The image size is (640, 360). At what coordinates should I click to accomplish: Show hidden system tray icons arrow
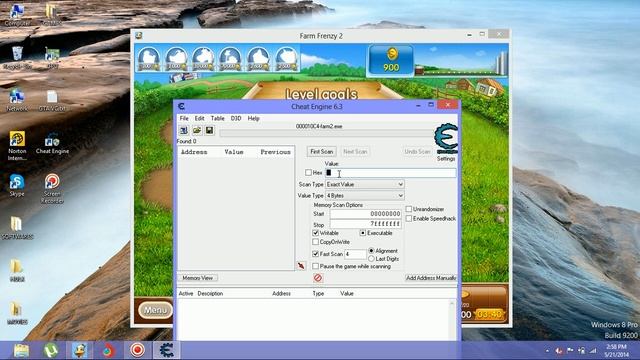[547, 351]
